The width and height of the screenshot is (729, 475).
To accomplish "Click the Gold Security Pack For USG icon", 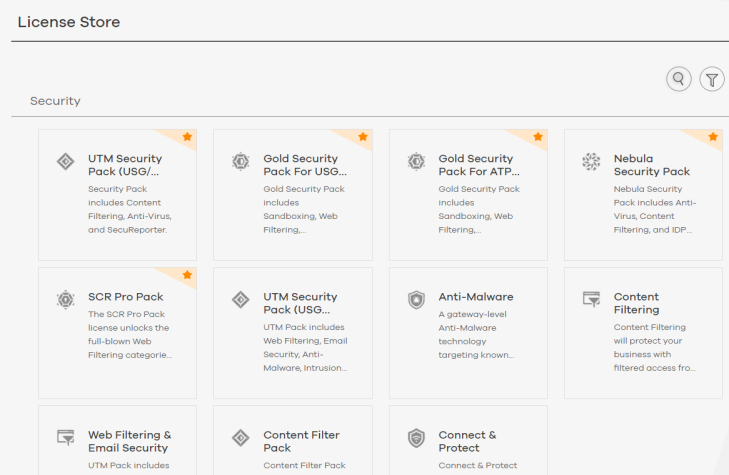I will tap(241, 162).
